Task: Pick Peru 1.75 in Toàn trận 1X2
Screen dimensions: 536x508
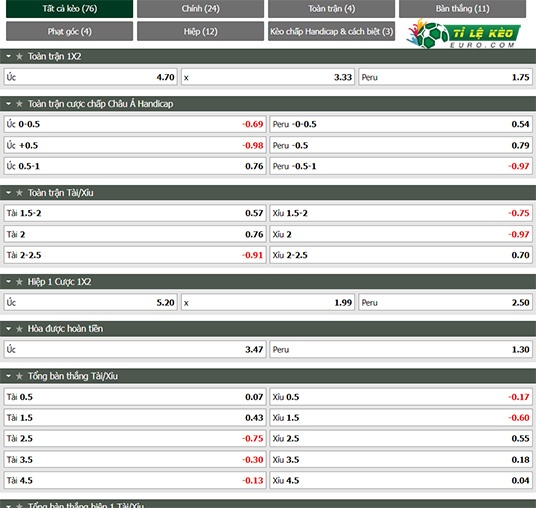Action: pos(445,77)
